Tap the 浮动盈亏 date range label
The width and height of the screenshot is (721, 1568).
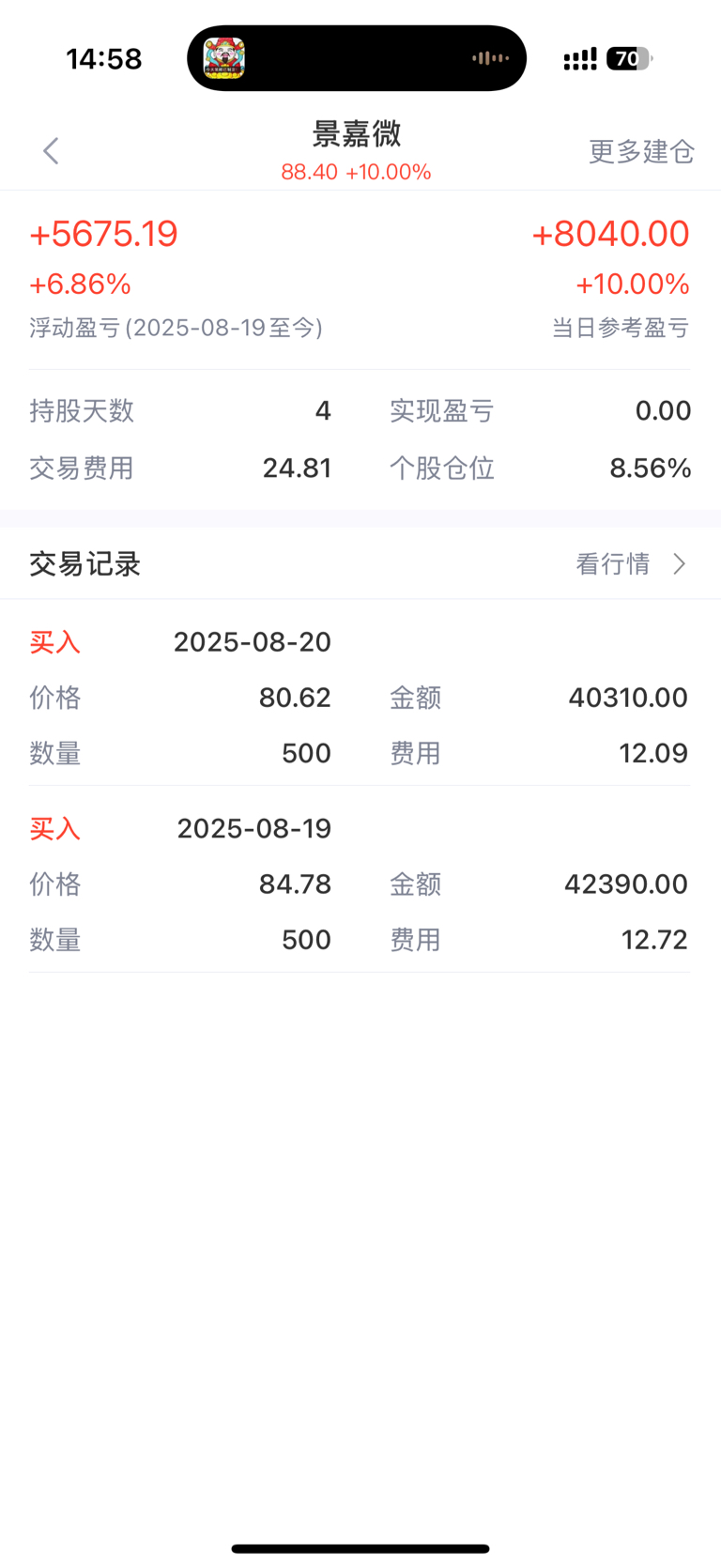click(176, 328)
